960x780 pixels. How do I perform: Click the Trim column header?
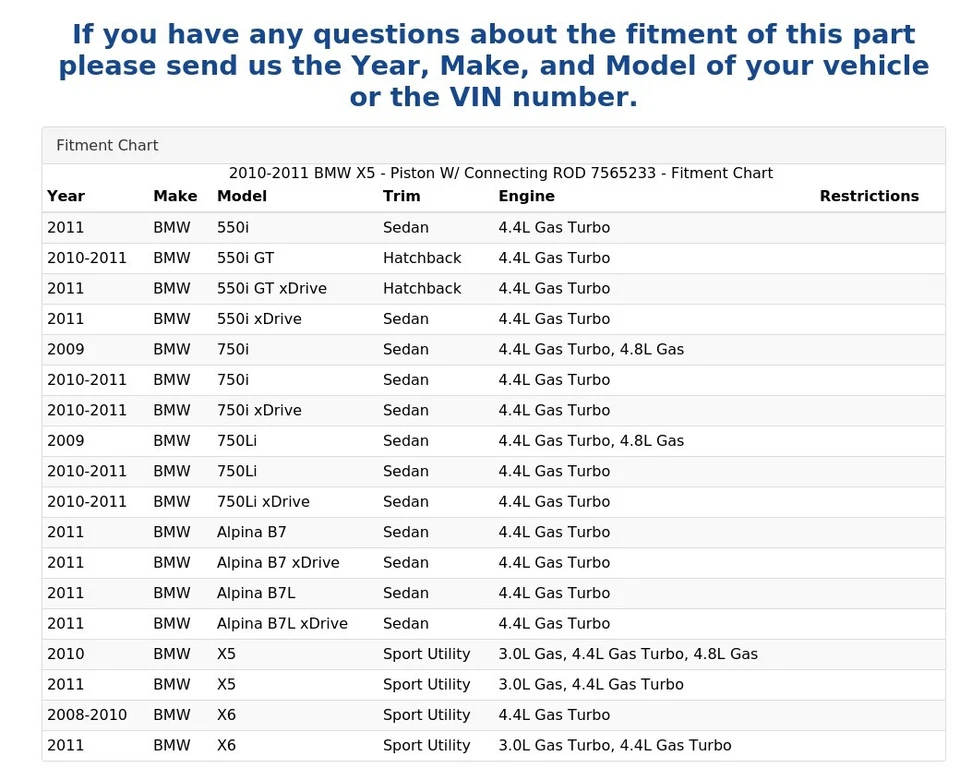coord(402,196)
